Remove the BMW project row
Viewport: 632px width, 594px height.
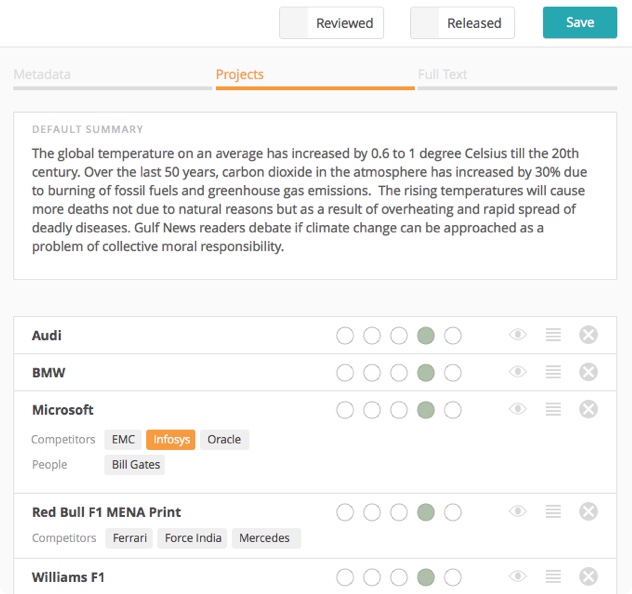pyautogui.click(x=588, y=372)
